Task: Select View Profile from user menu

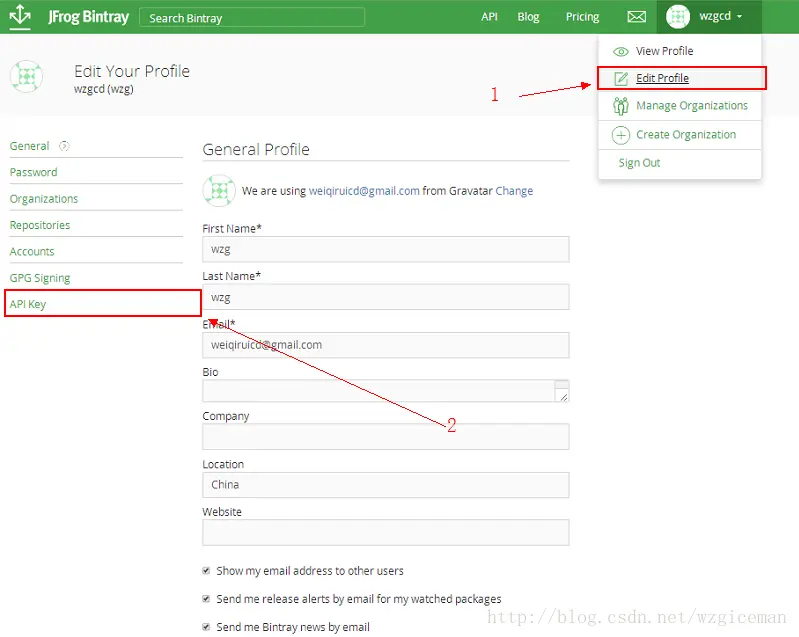Action: (x=664, y=51)
